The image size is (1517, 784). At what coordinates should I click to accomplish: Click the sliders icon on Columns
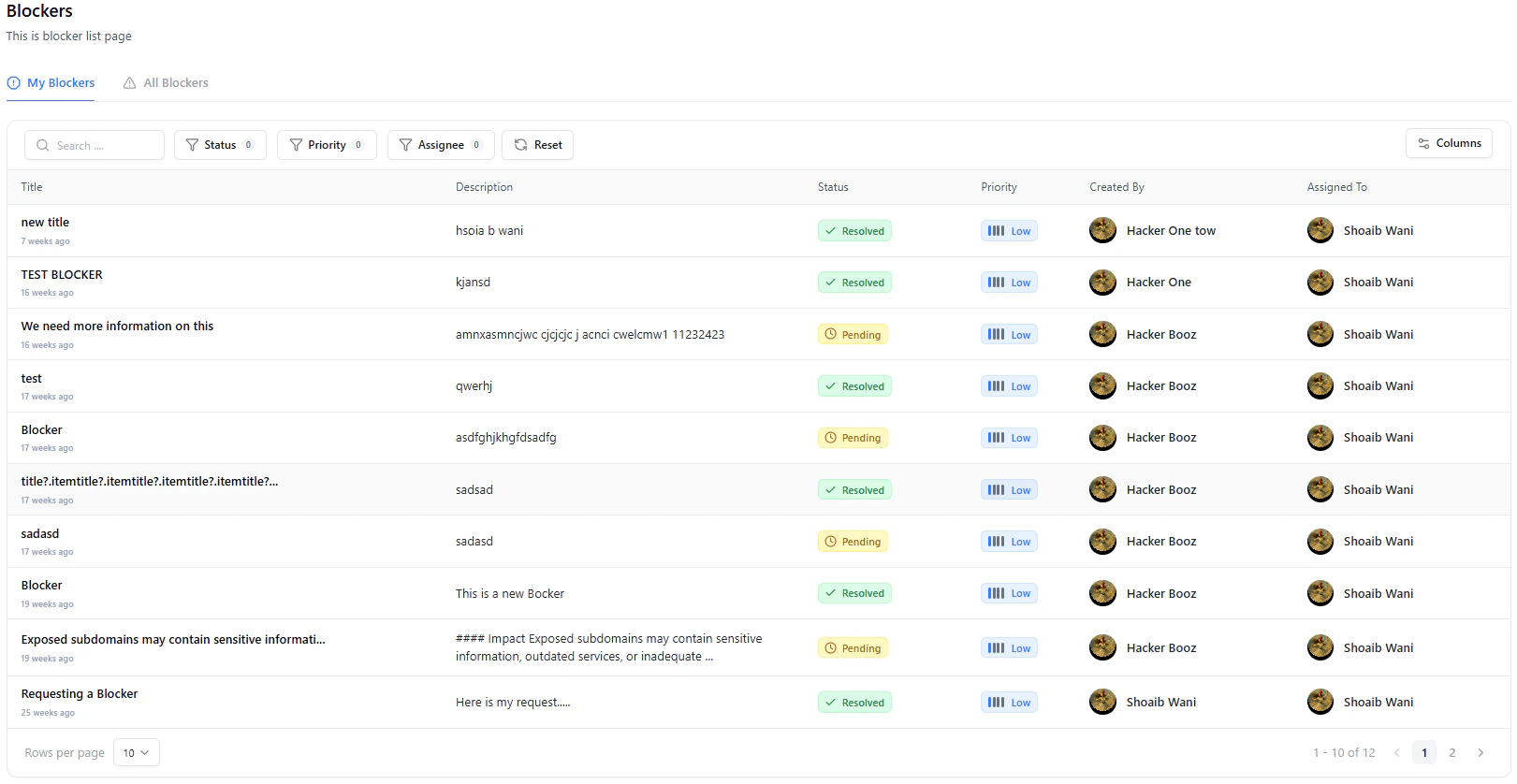point(1423,143)
